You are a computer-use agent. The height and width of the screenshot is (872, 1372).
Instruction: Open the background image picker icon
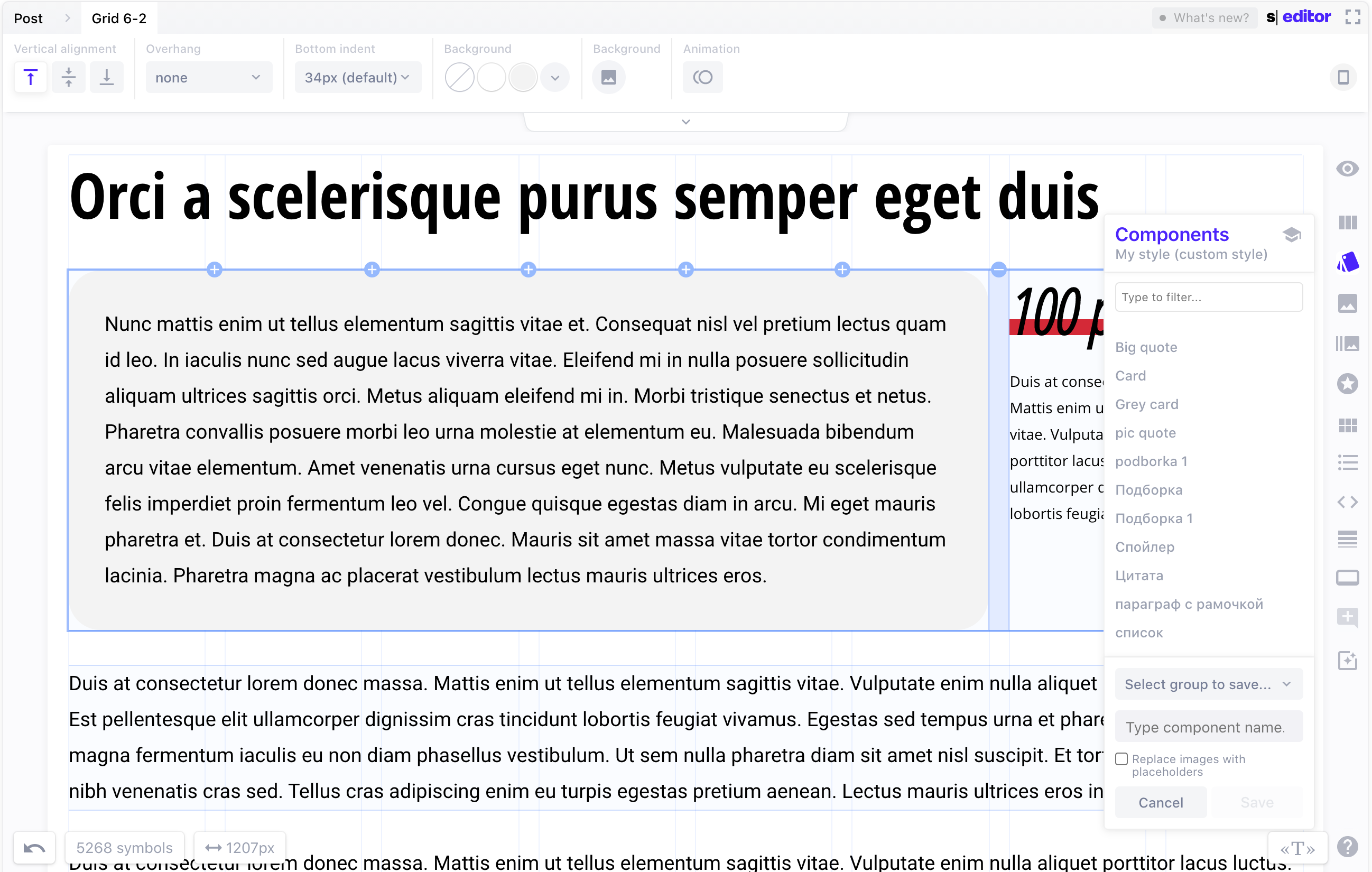pyautogui.click(x=608, y=78)
